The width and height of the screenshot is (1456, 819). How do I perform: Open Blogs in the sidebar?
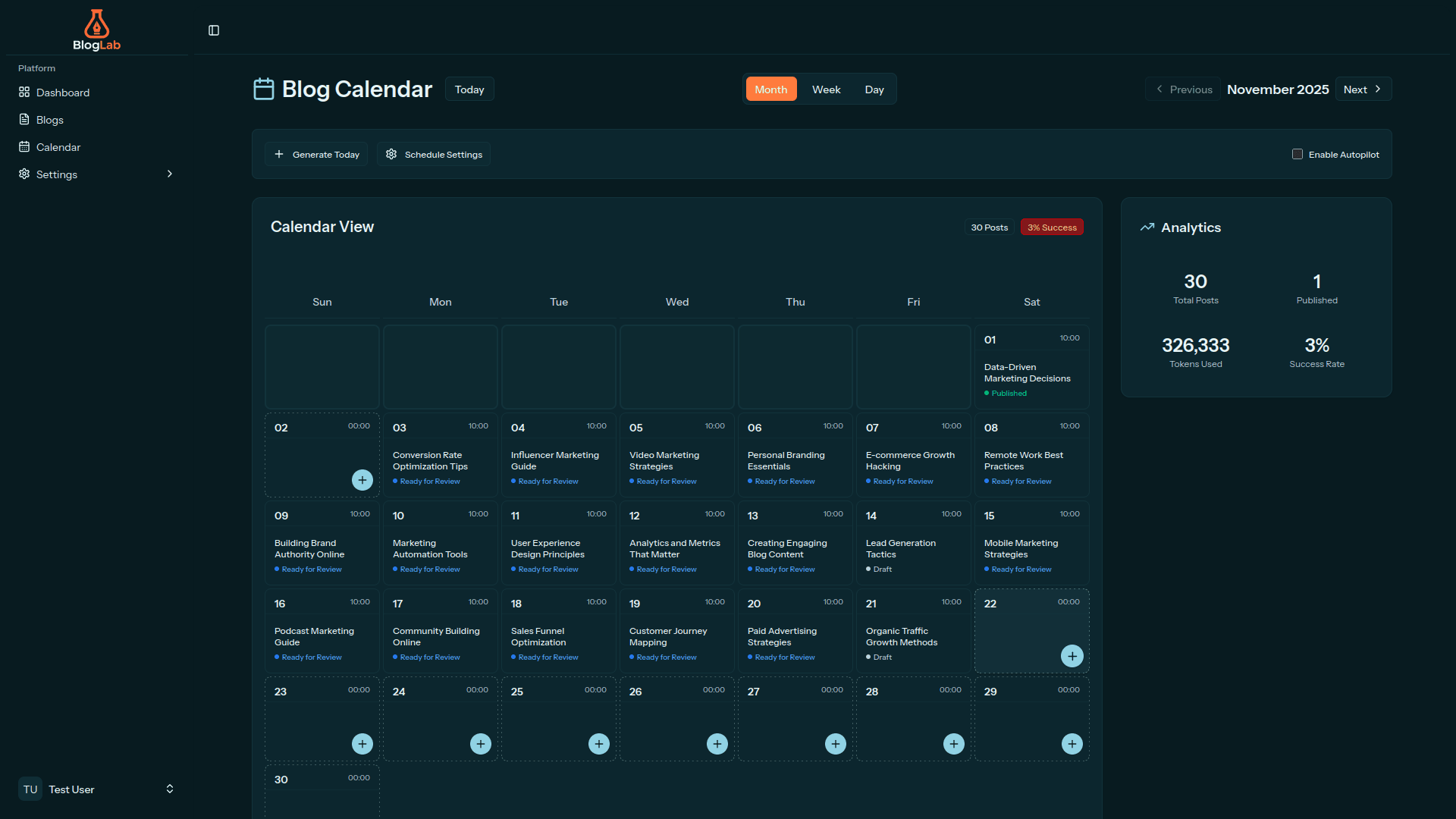pyautogui.click(x=50, y=120)
